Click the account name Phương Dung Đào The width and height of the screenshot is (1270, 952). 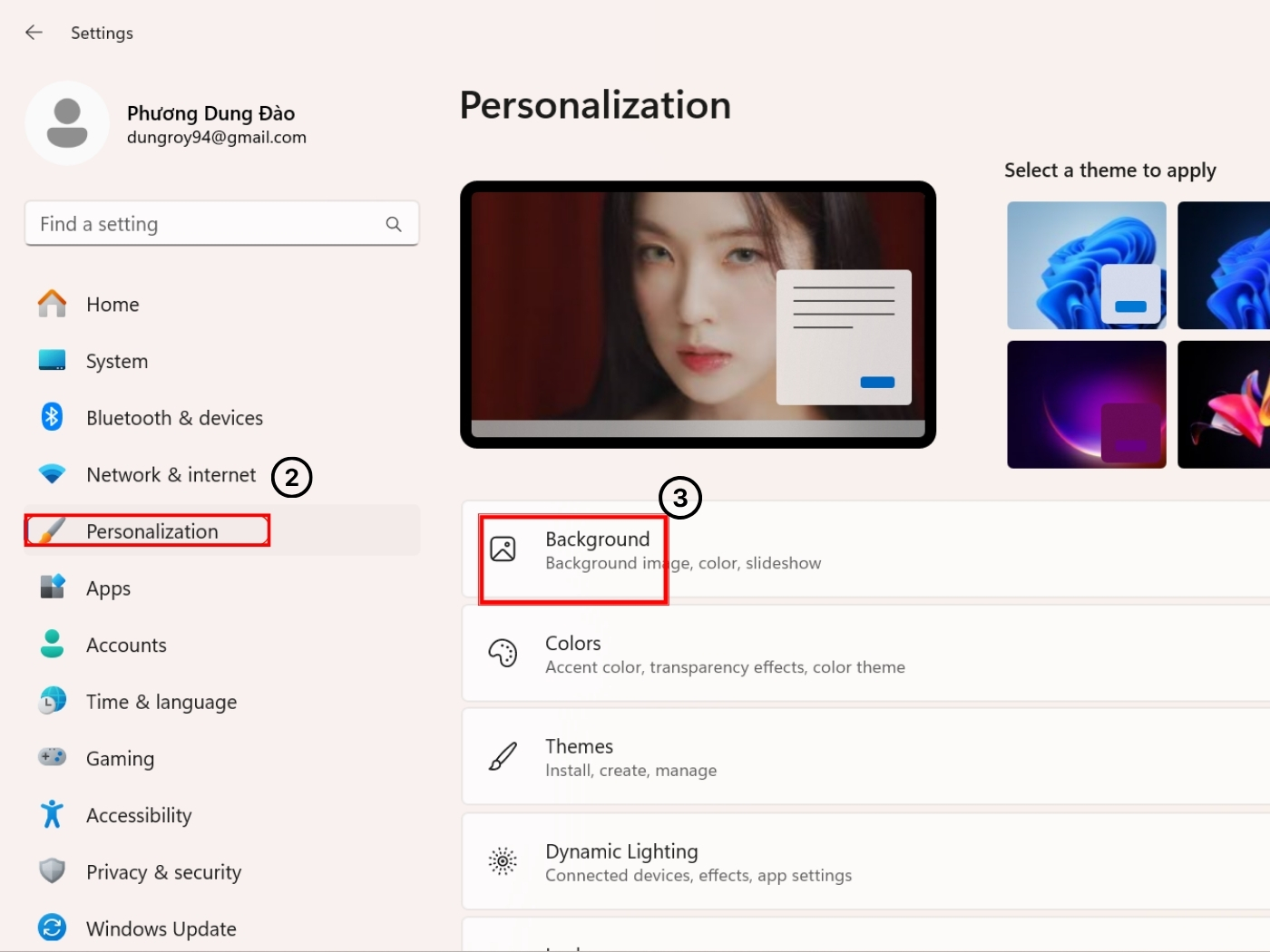(x=210, y=113)
